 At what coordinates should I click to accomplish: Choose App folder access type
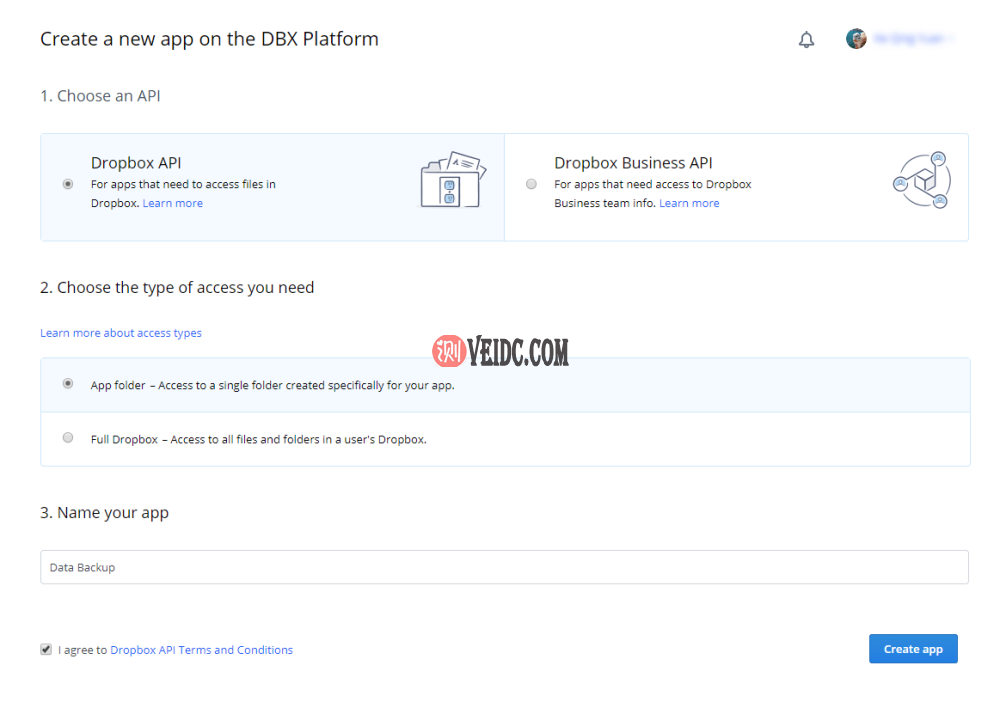tap(67, 383)
